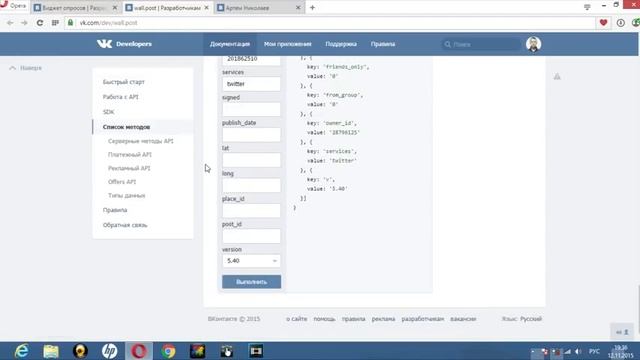640x360 pixels.
Task: Open SDK in the sidebar
Action: click(109, 112)
